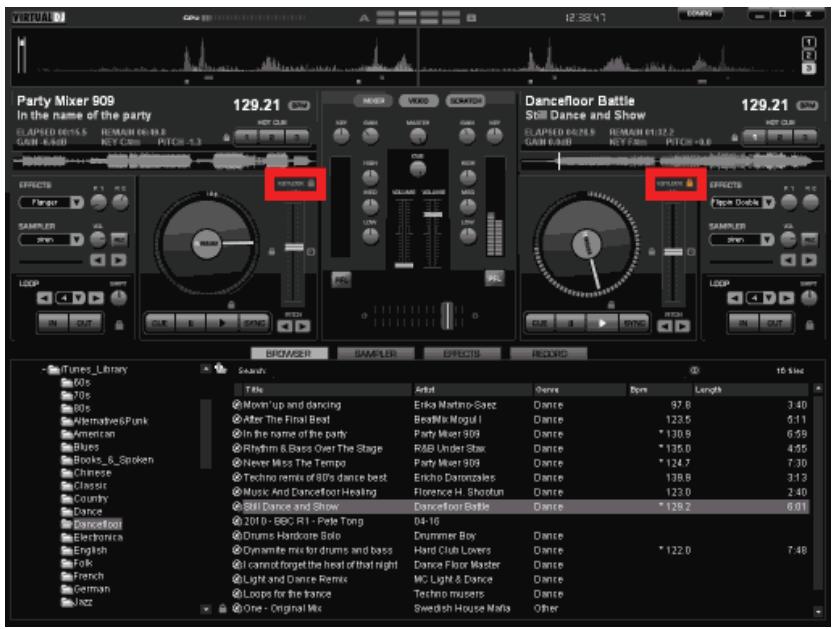This screenshot has height=629, width=832.
Task: Nudge right deck pitch up arrow
Action: (x=683, y=326)
